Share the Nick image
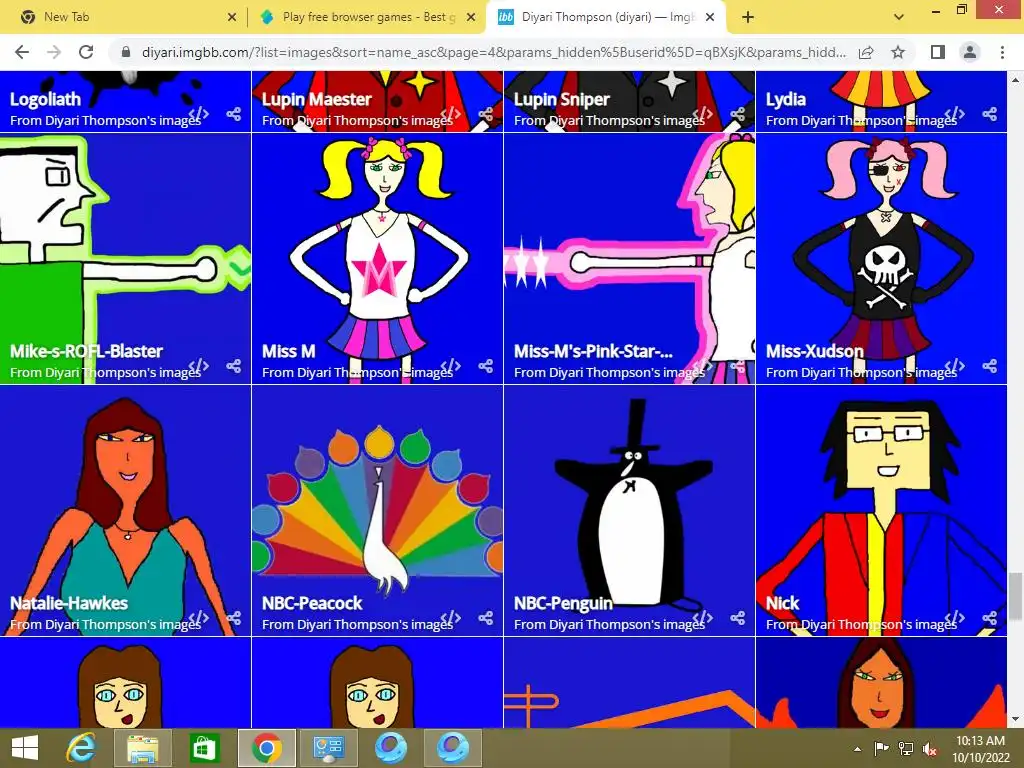 990,618
